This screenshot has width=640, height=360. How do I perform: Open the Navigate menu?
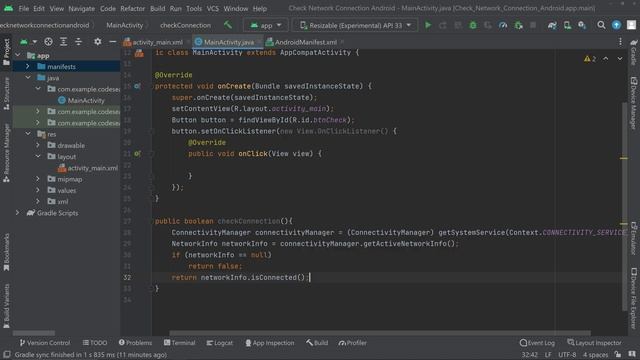[82, 8]
